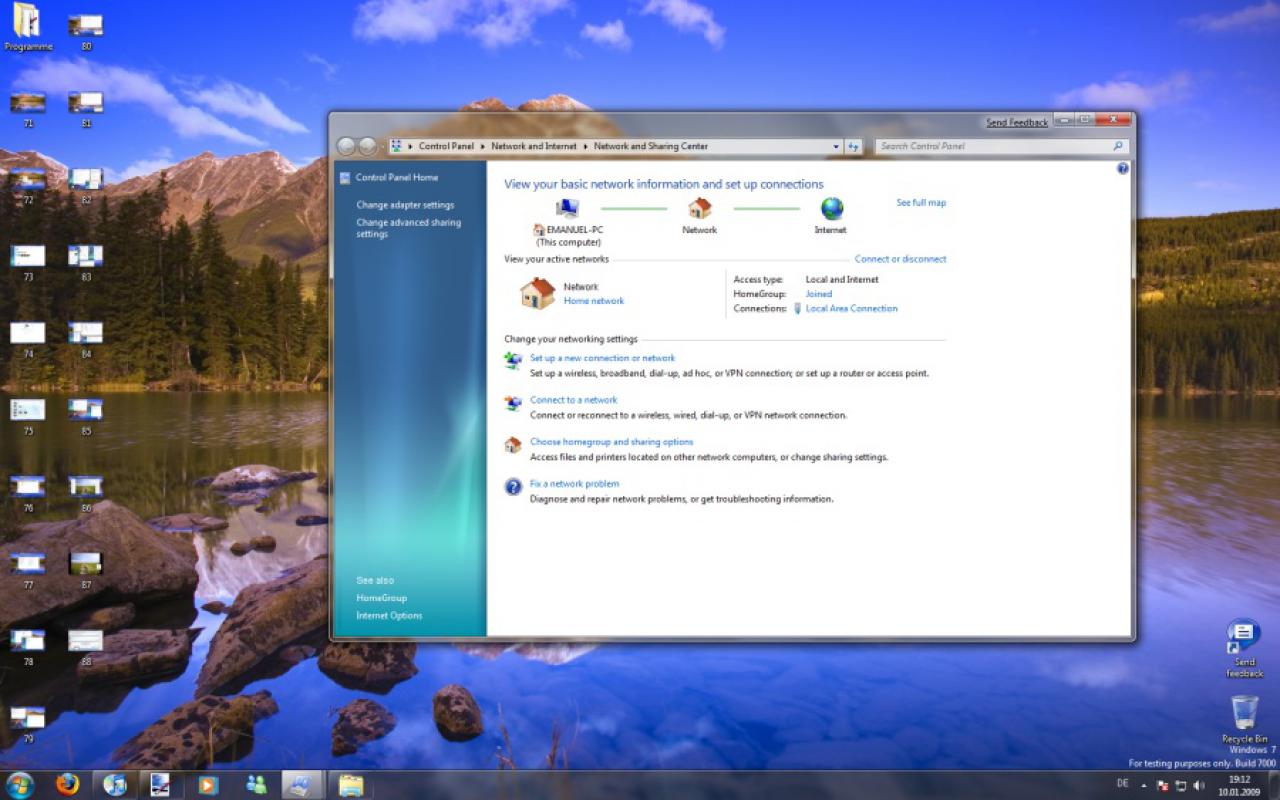Open Windows Live Messenger taskbar icon
Image resolution: width=1280 pixels, height=800 pixels.
[x=255, y=785]
